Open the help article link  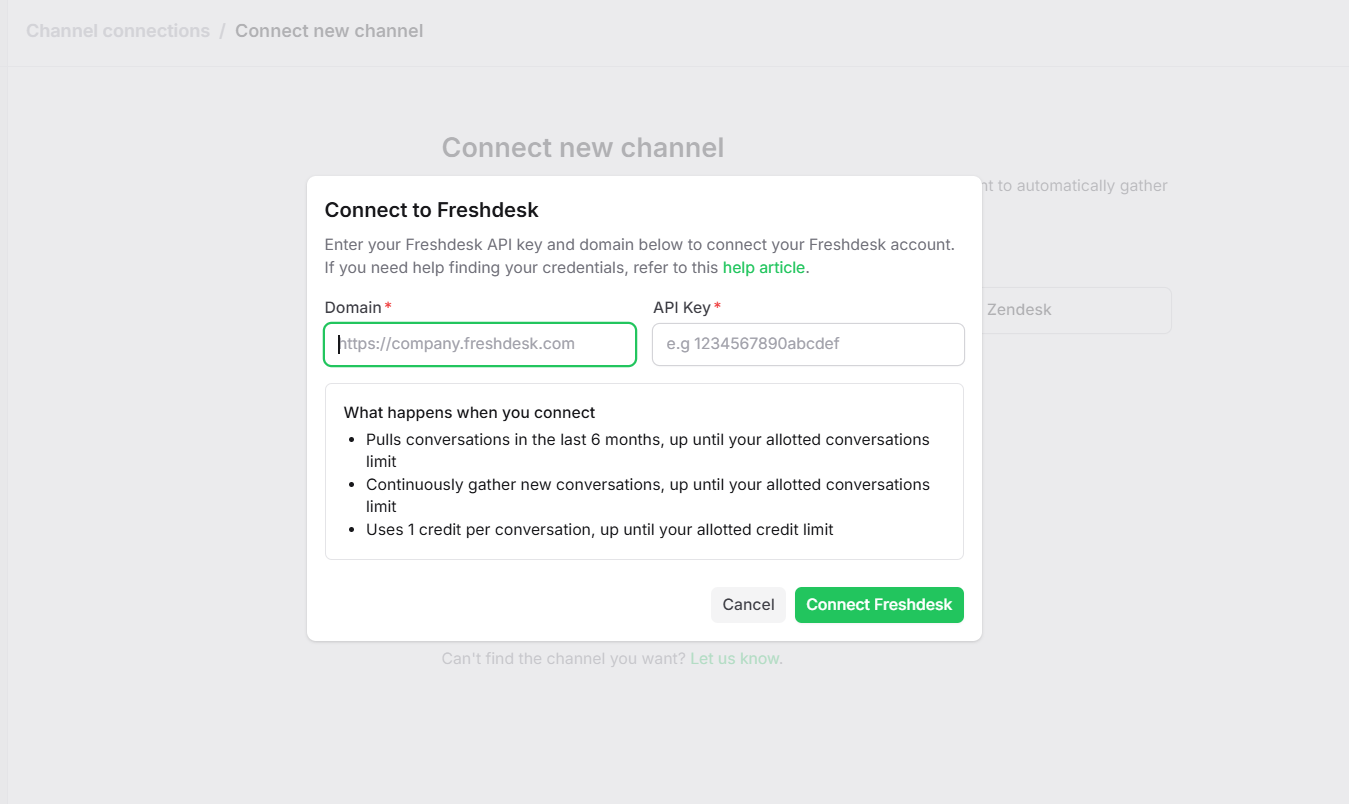763,267
